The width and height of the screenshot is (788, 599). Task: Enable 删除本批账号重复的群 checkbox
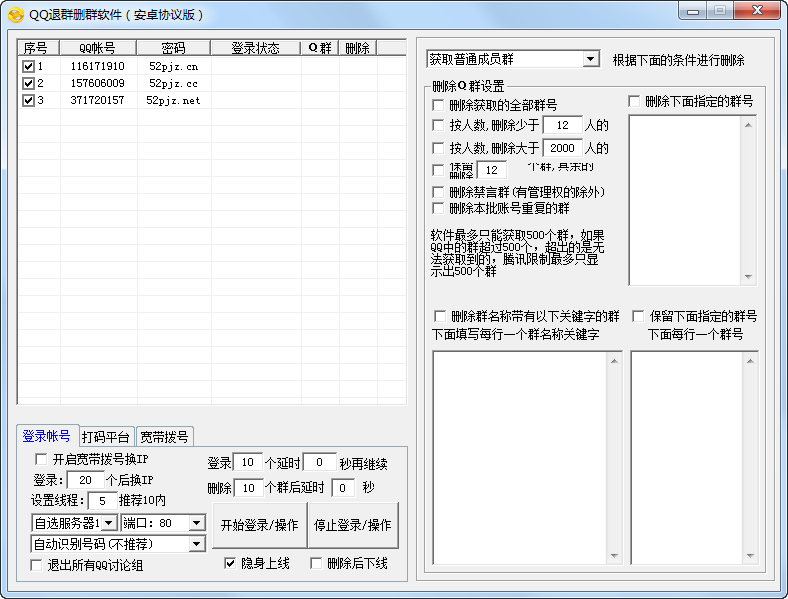(438, 208)
